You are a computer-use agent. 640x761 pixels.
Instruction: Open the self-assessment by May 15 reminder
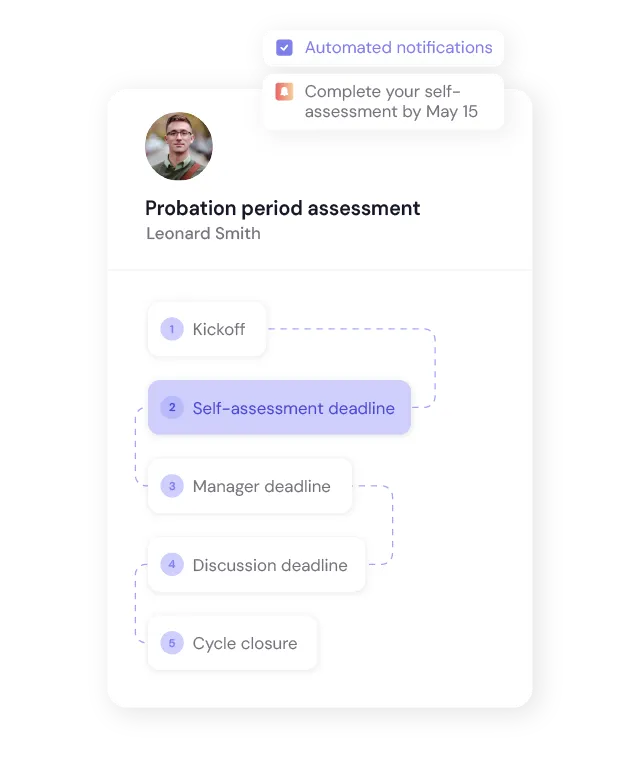point(391,101)
